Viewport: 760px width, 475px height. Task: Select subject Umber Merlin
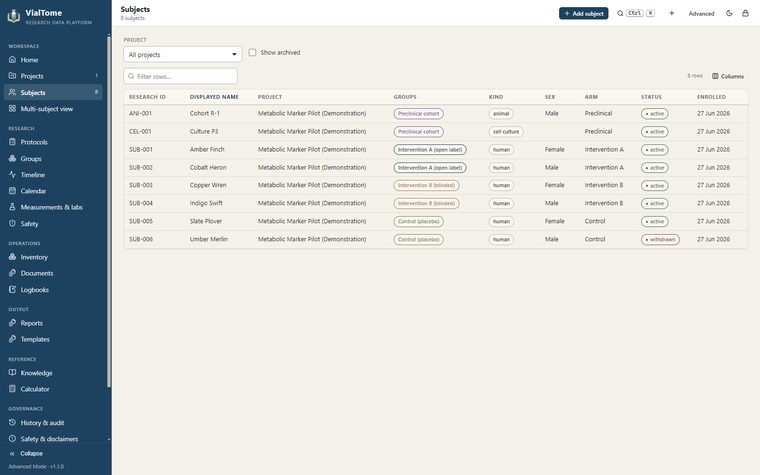tap(208, 239)
